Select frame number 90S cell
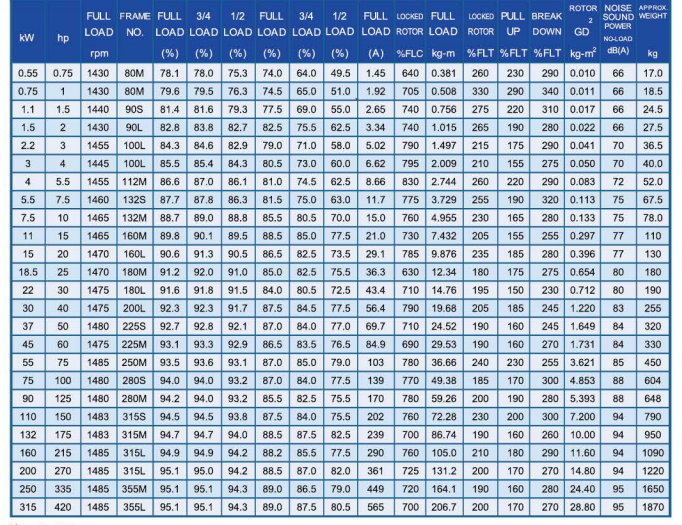Image resolution: width=682 pixels, height=525 pixels. tap(134, 110)
